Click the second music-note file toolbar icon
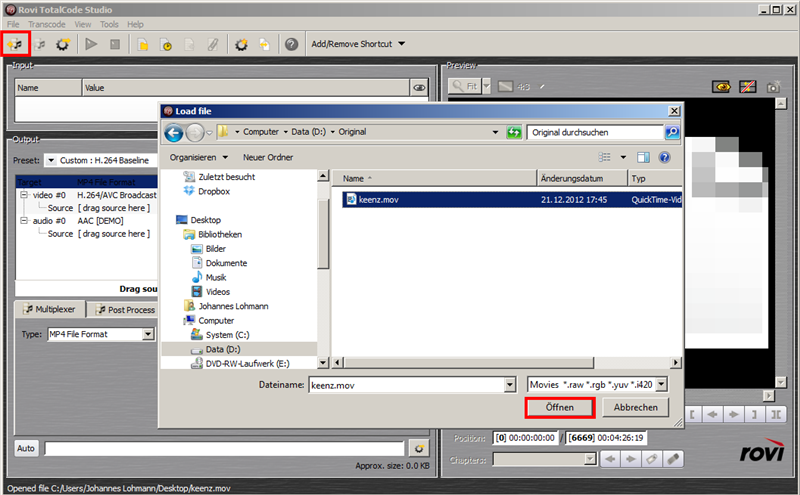This screenshot has height=495, width=800. tap(40, 44)
